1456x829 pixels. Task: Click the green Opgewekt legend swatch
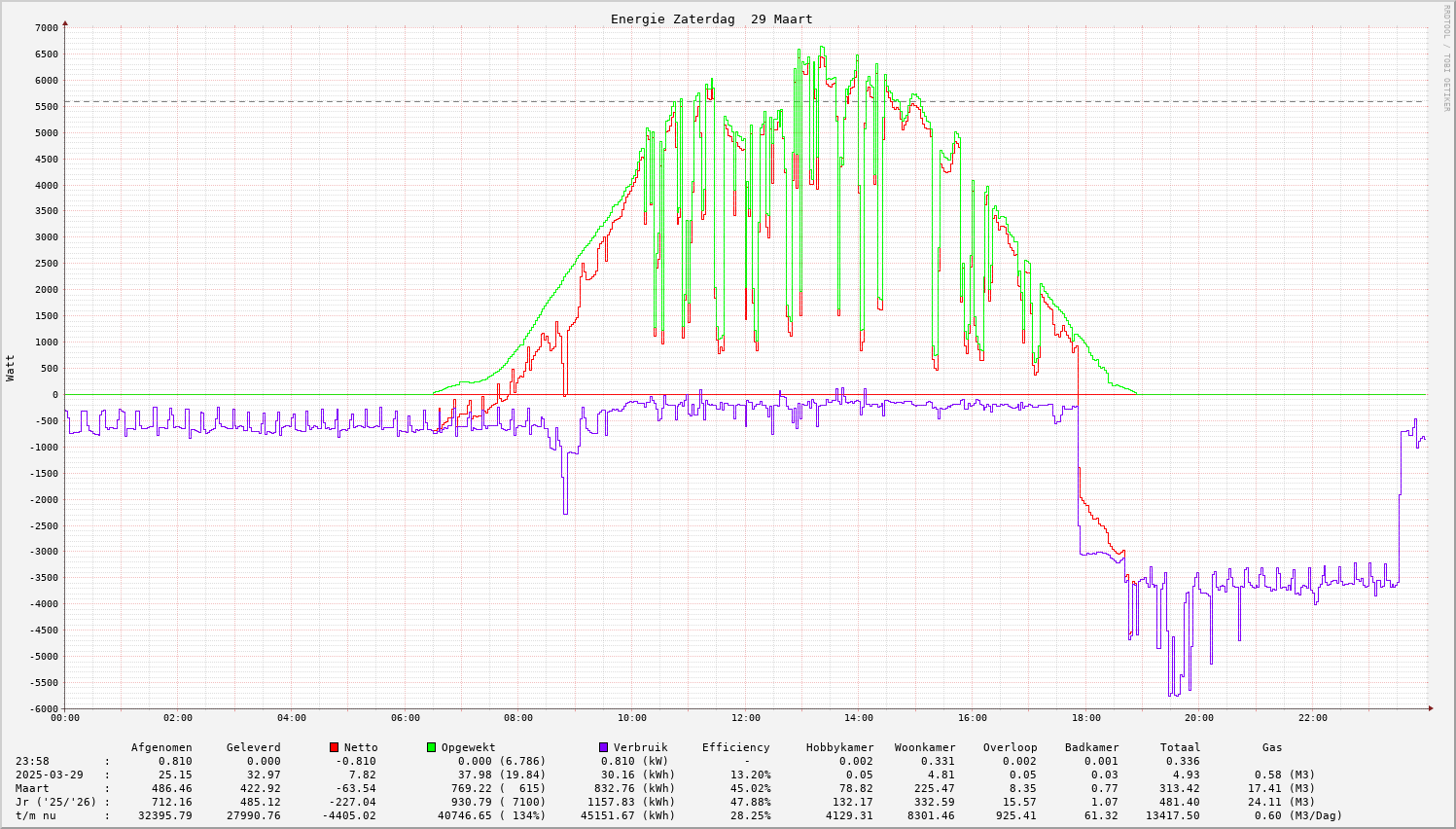click(431, 747)
